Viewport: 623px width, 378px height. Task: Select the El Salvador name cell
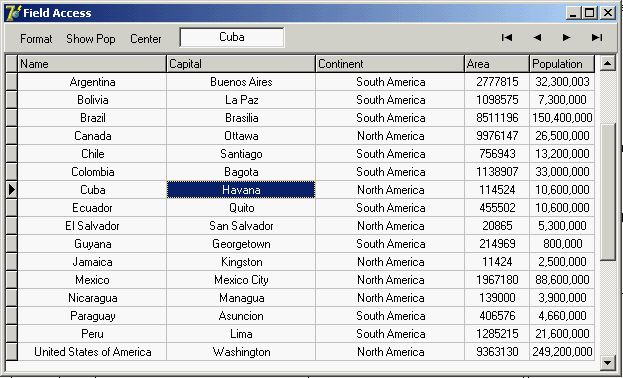[x=92, y=226]
